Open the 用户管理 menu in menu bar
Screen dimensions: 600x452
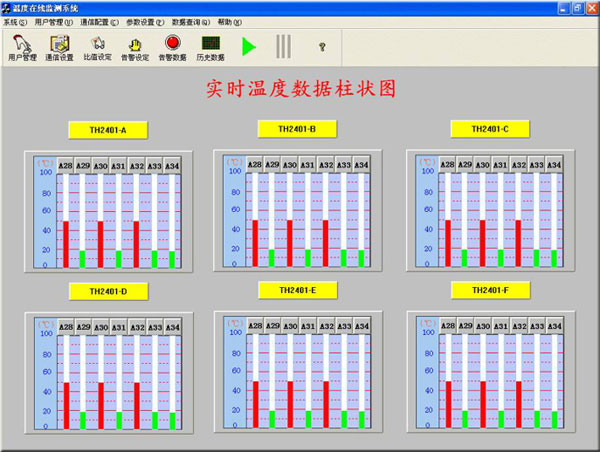(x=53, y=21)
